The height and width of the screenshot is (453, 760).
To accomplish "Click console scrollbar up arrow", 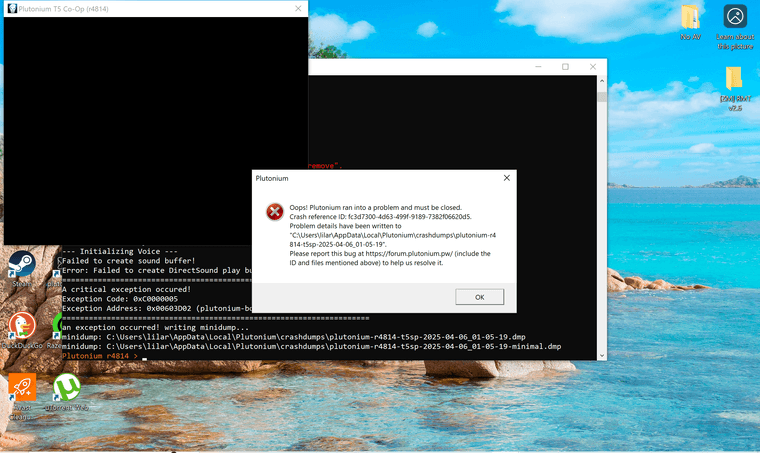I will 602,81.
